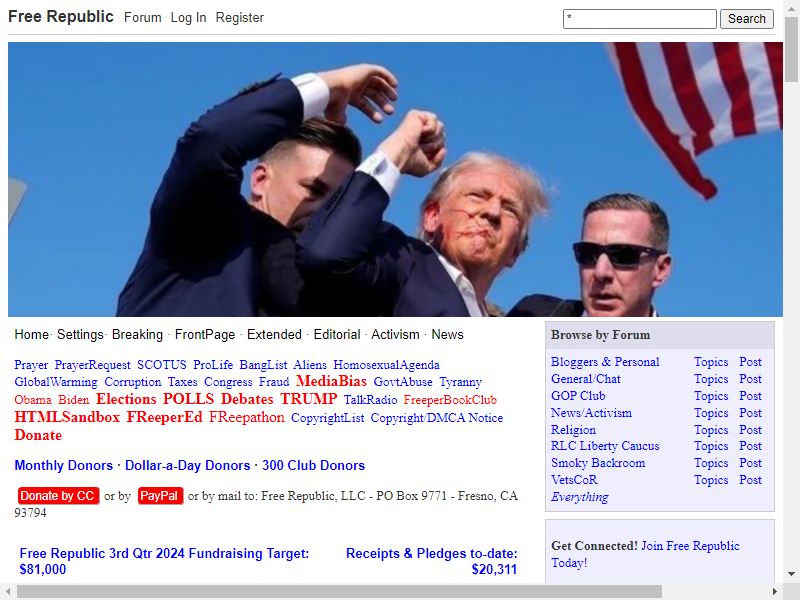Viewport: 800px width, 600px height.
Task: Open the Elections topic link
Action: (126, 399)
